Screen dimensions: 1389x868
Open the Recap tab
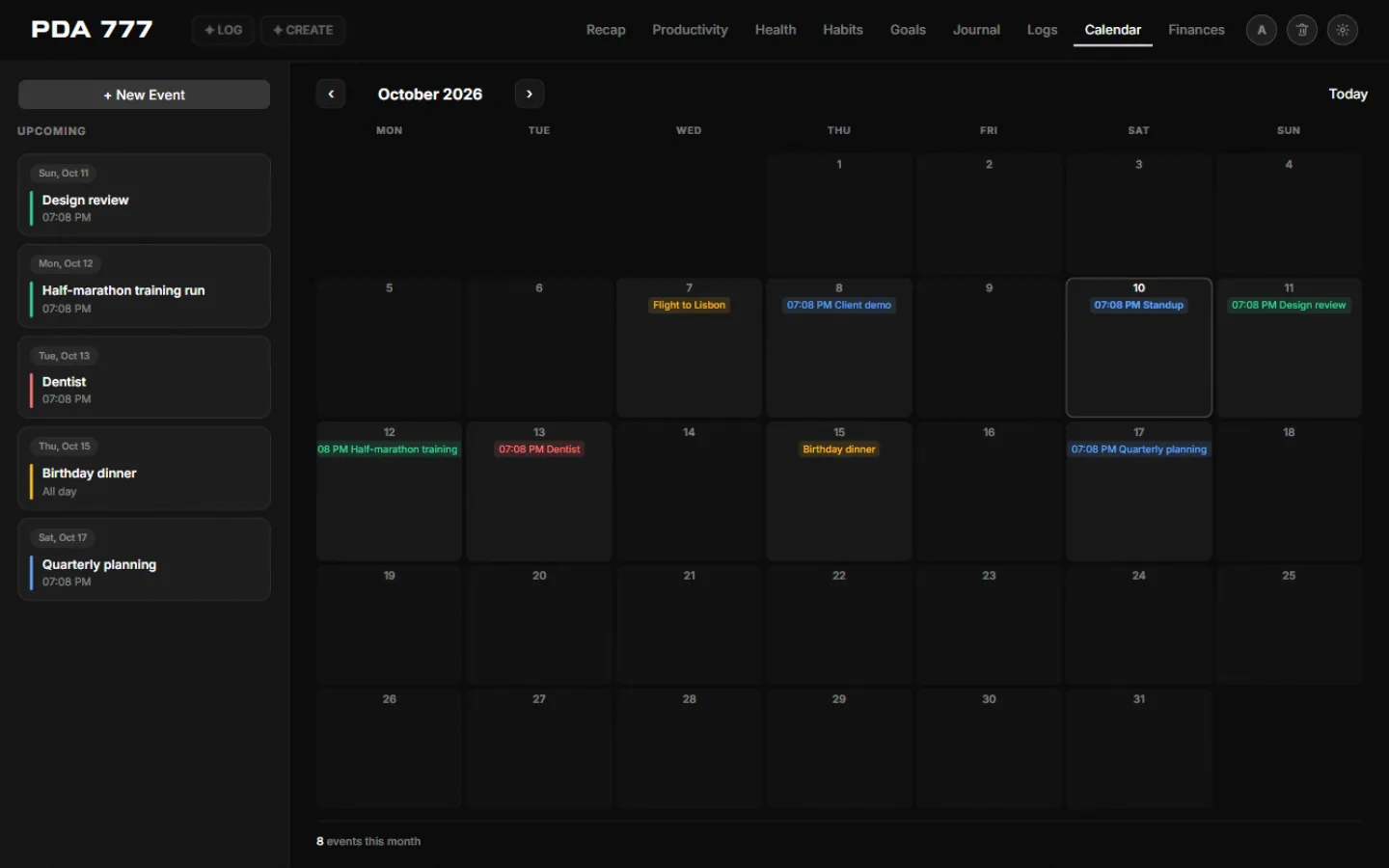click(x=606, y=30)
